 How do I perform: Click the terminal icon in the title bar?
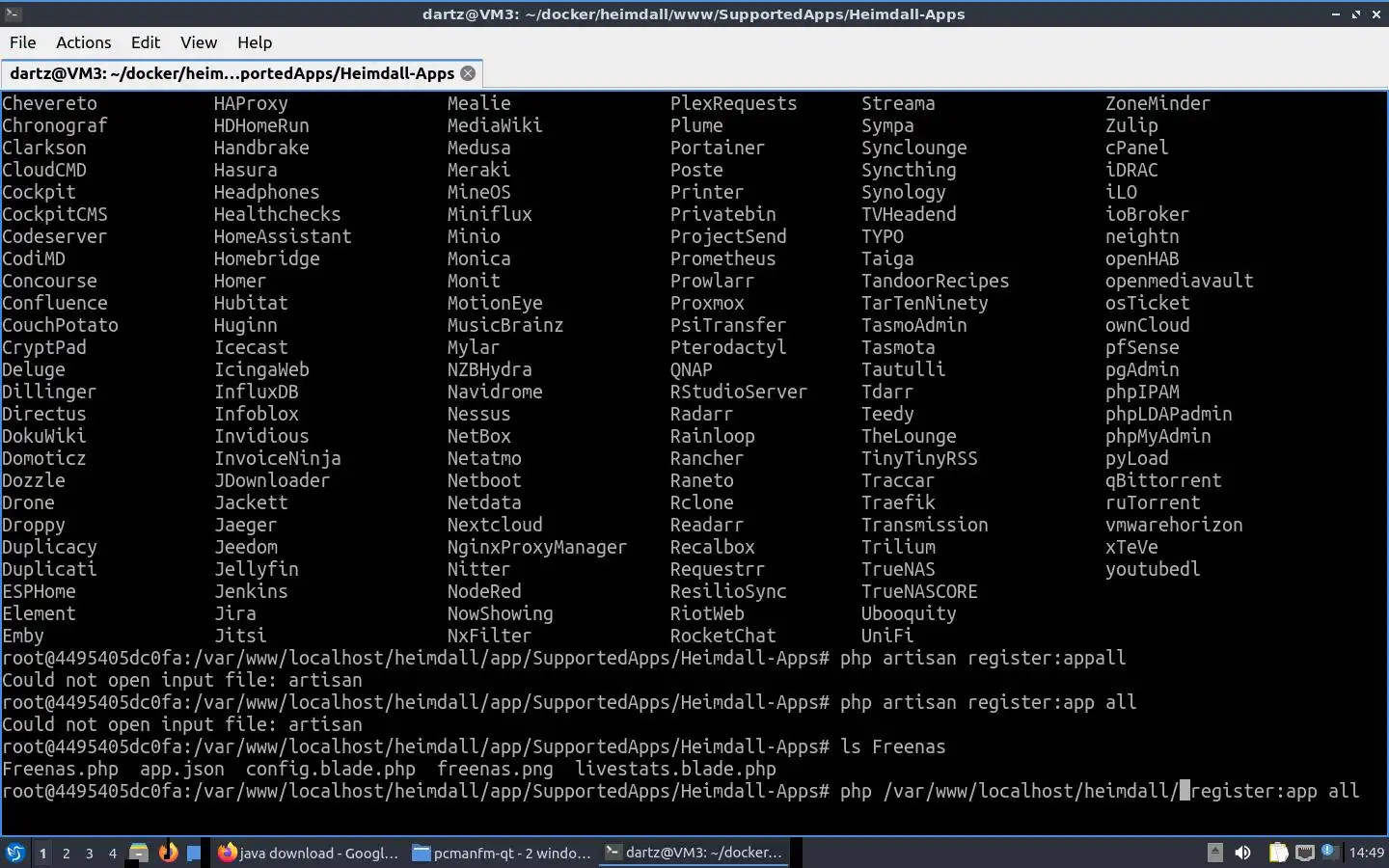[x=13, y=14]
